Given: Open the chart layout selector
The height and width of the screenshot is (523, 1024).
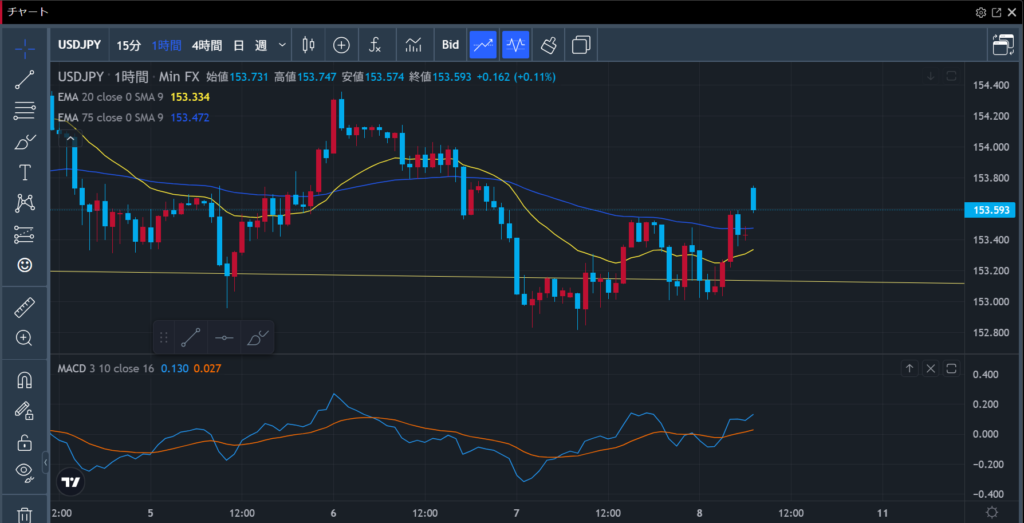Looking at the screenshot, I should click(1001, 45).
